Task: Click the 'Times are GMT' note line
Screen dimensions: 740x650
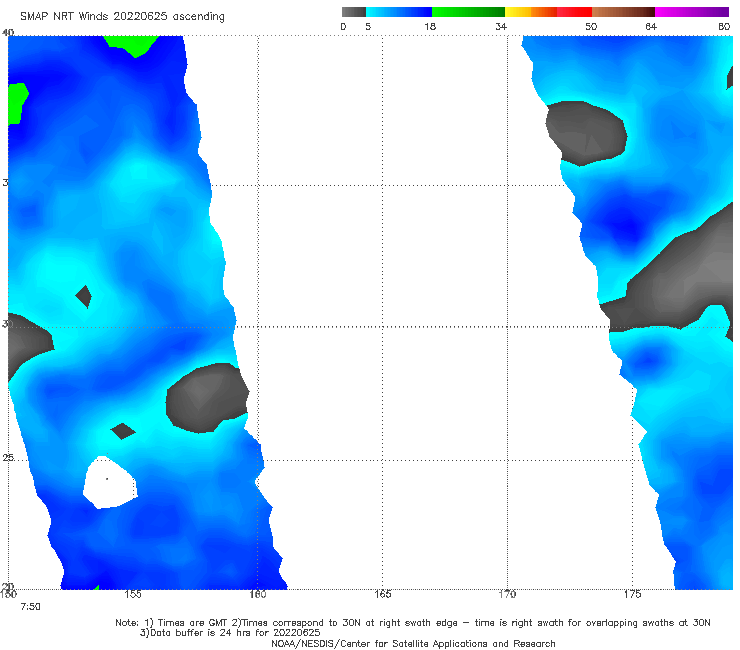Action: (413, 623)
